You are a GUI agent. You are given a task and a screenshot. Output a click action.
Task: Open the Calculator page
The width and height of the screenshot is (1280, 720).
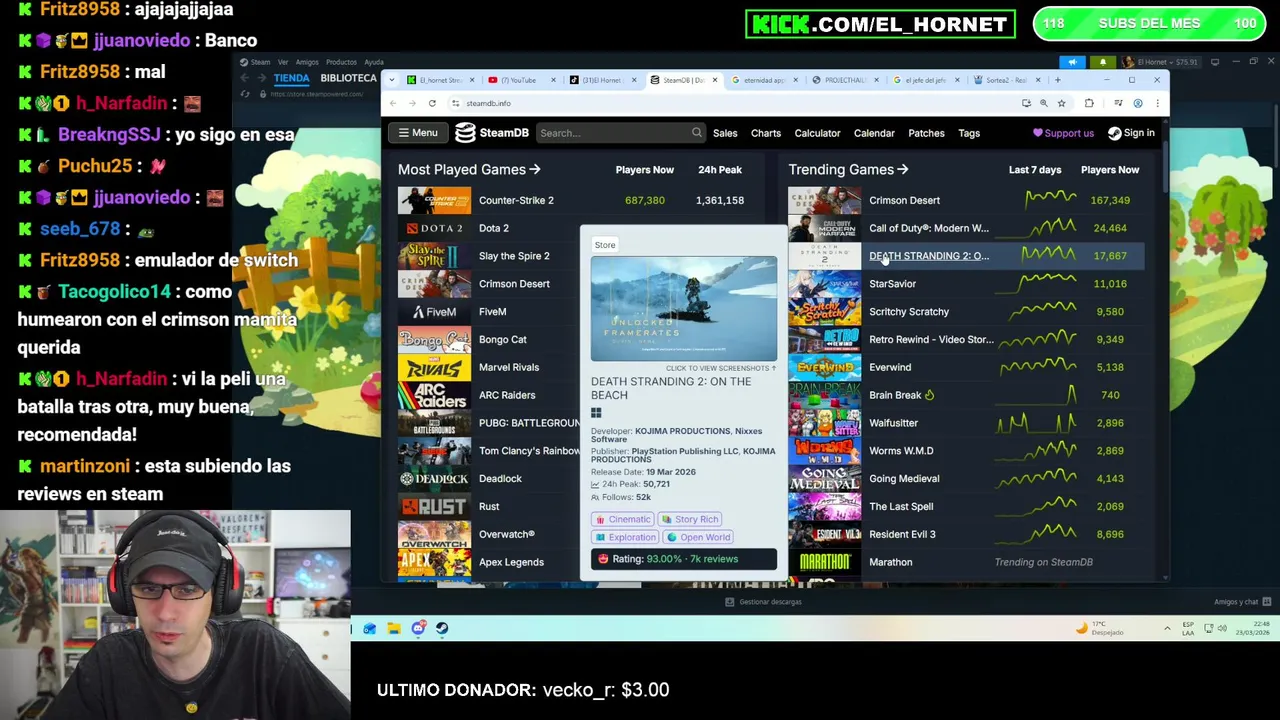817,133
